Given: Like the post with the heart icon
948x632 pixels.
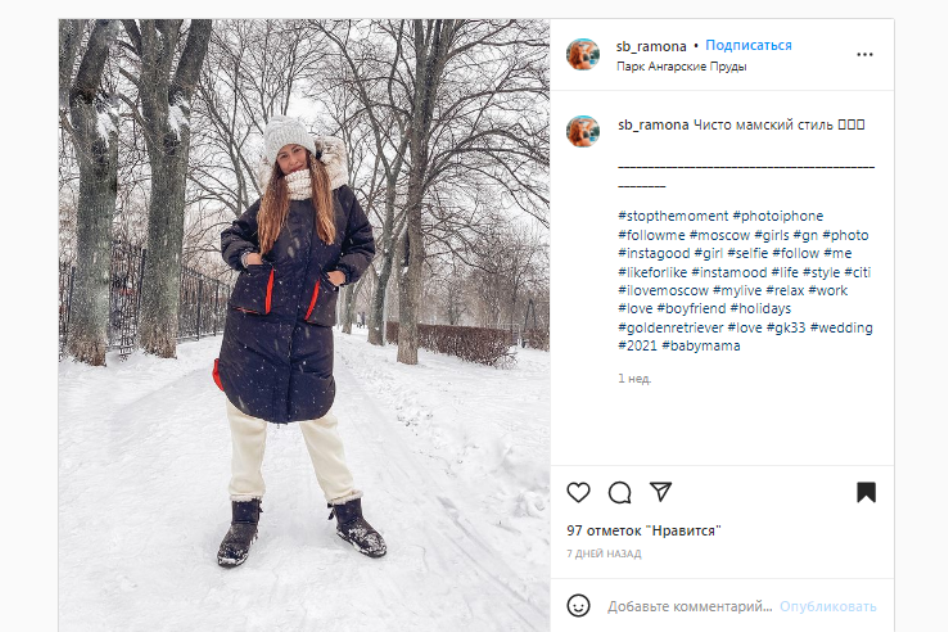Looking at the screenshot, I should click(x=578, y=492).
